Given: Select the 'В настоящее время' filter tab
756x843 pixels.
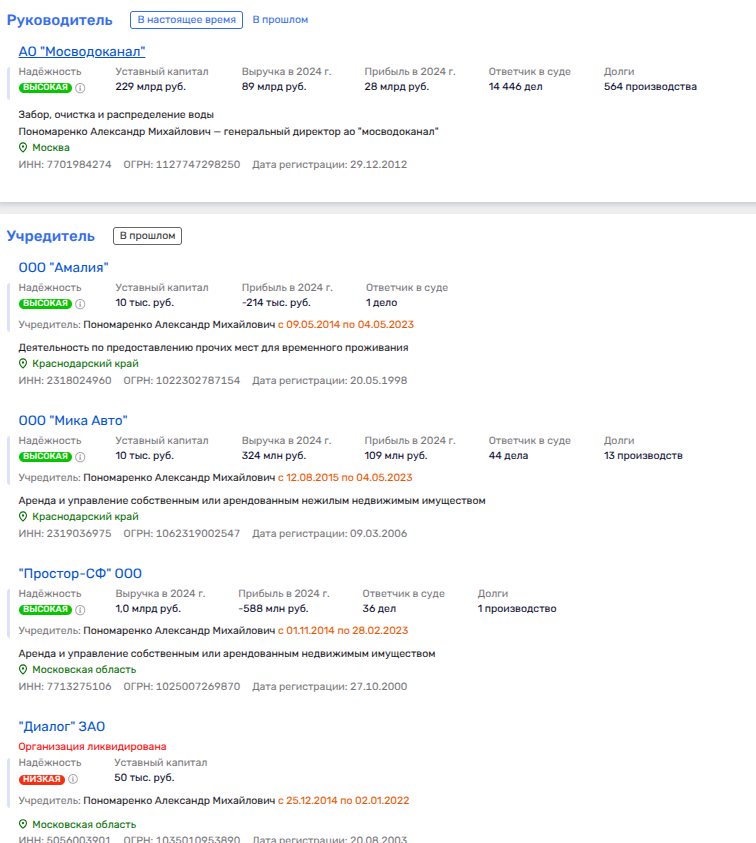Looking at the screenshot, I should pos(186,20).
